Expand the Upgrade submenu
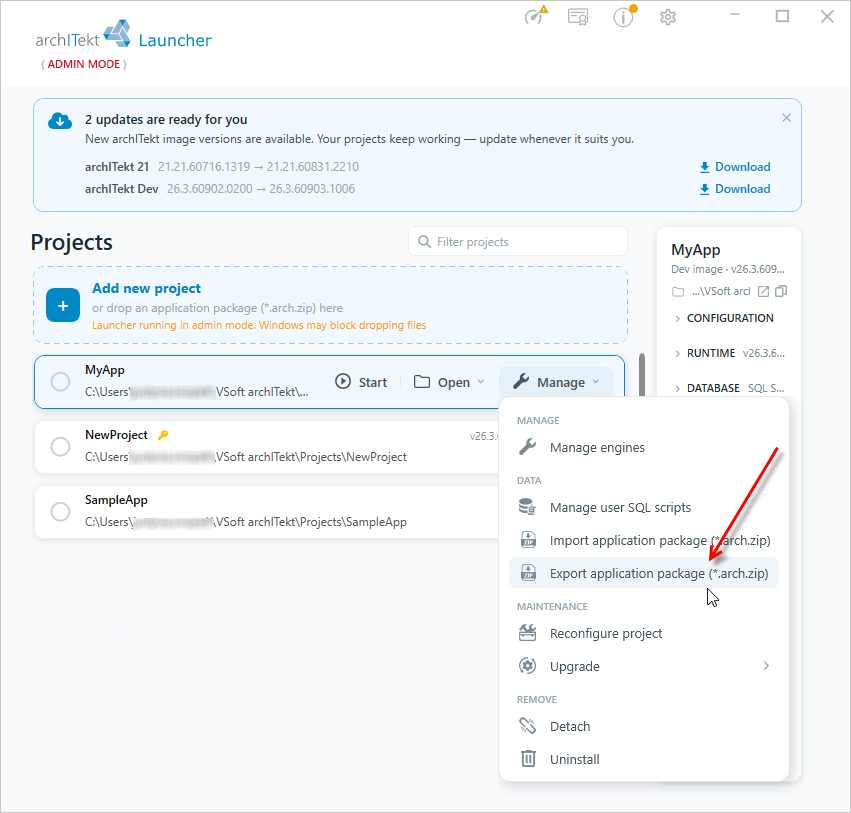851x813 pixels. click(644, 666)
